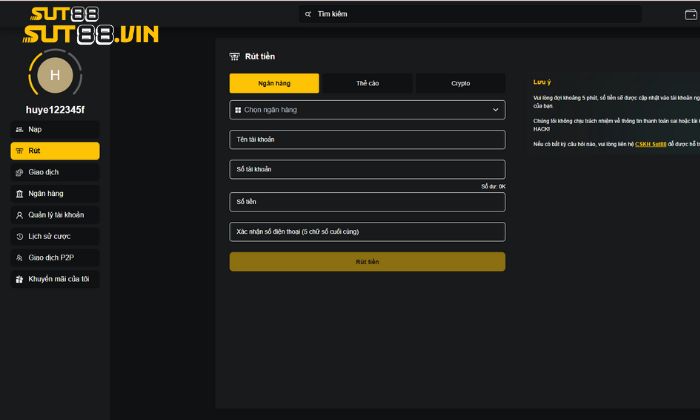Click the Giao dịch sidebar icon
700x420 pixels.
20,172
